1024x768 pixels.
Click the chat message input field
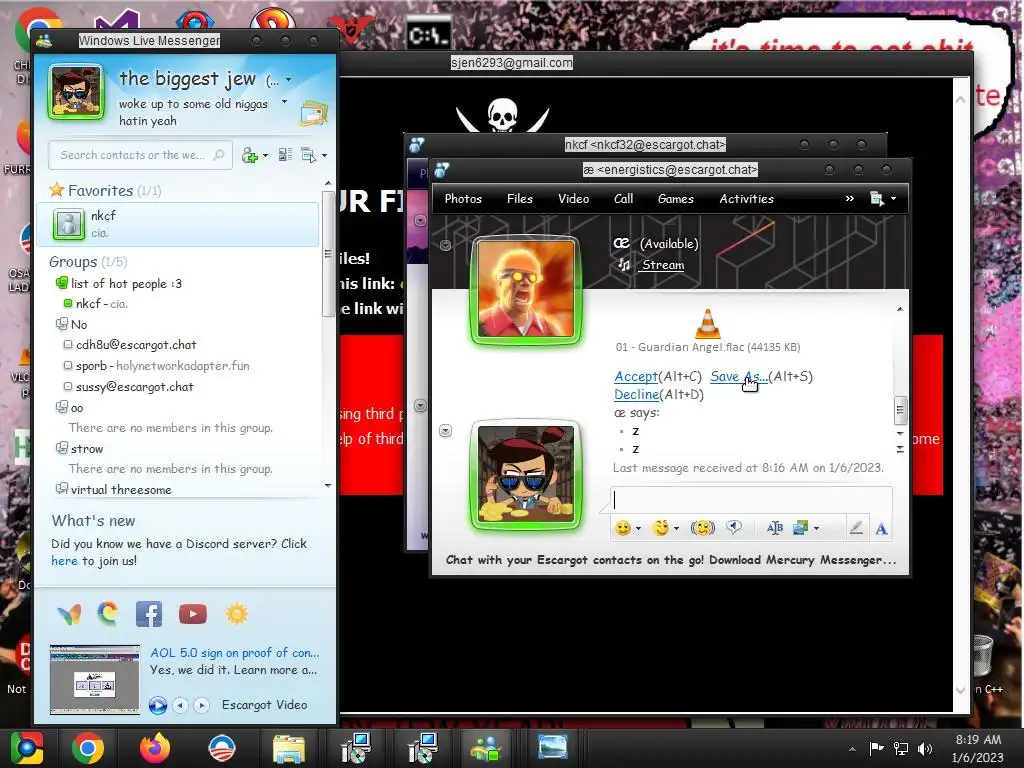point(751,500)
